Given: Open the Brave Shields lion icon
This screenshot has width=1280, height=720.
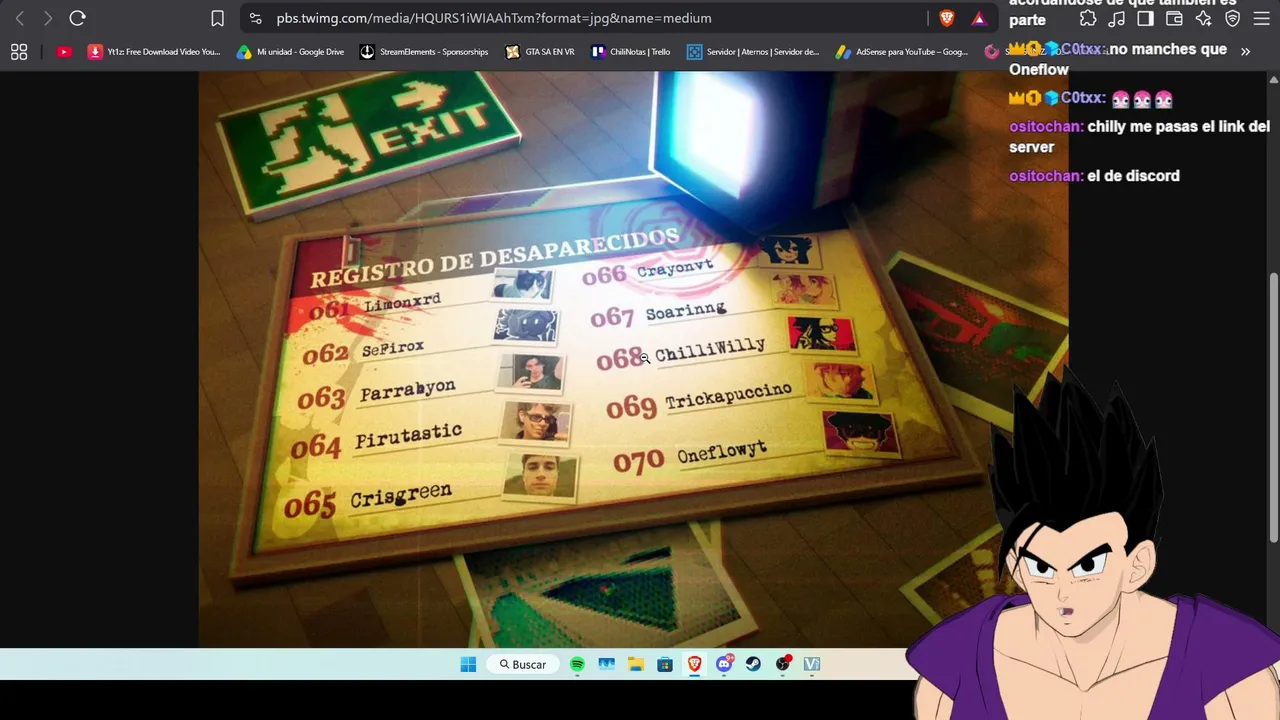Looking at the screenshot, I should pyautogui.click(x=947, y=18).
